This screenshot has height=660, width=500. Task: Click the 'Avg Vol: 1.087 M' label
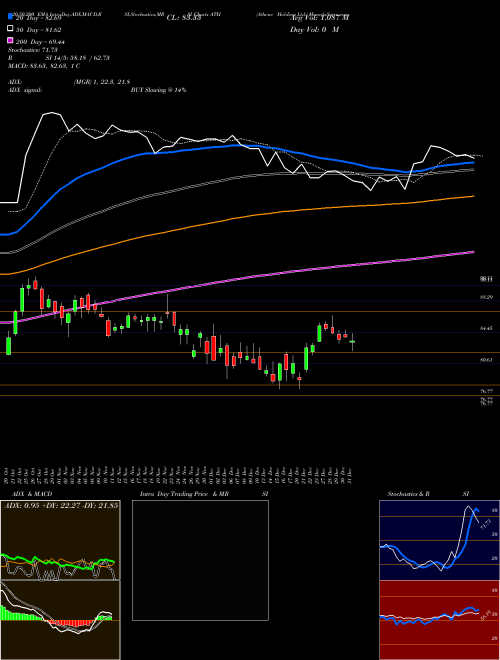click(320, 18)
